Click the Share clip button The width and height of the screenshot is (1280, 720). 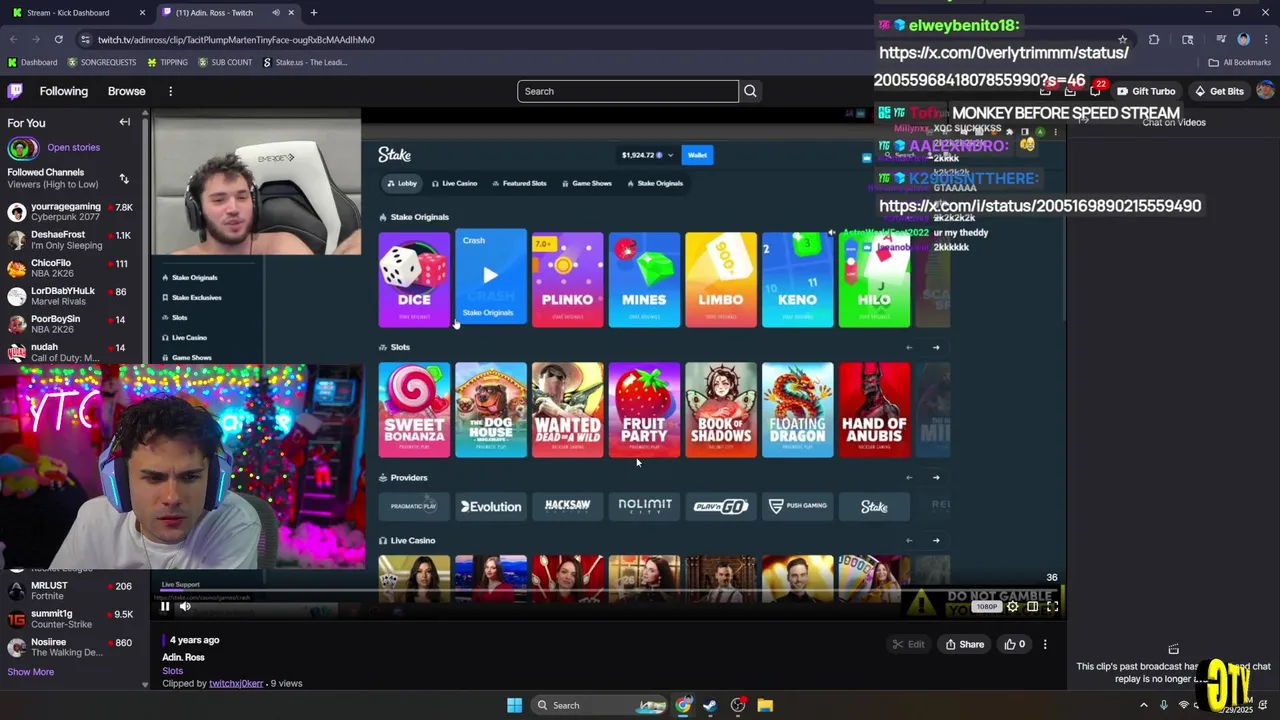click(x=965, y=644)
